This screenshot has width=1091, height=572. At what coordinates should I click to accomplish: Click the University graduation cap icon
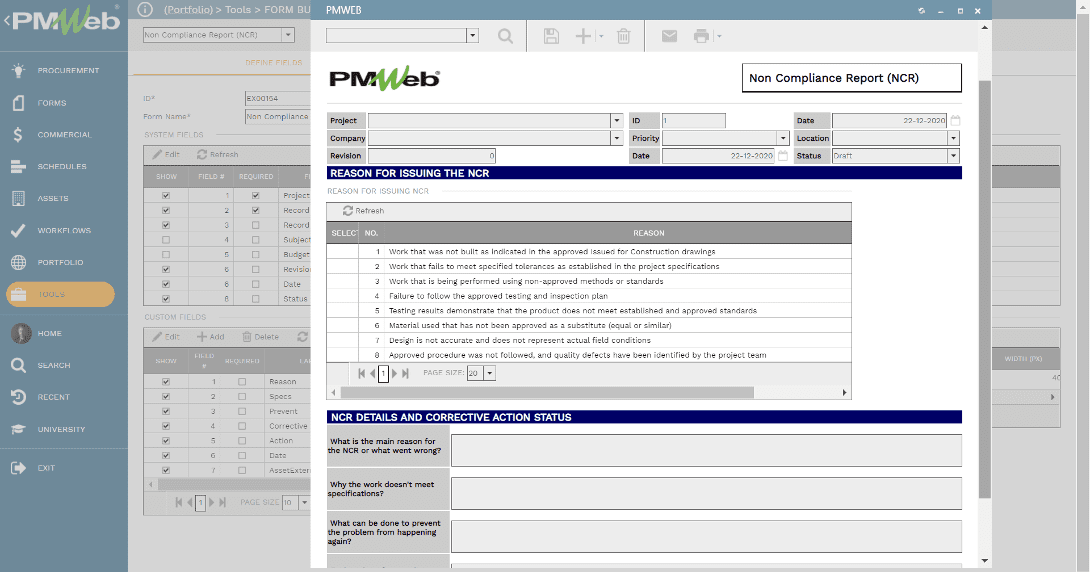point(19,429)
